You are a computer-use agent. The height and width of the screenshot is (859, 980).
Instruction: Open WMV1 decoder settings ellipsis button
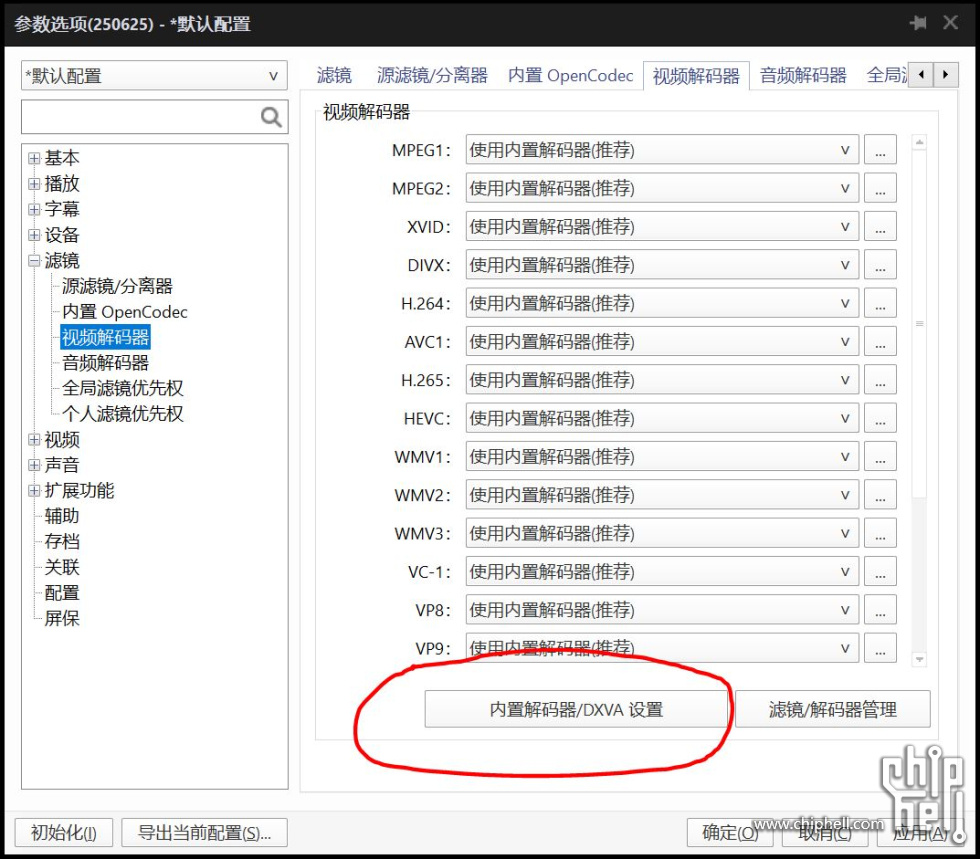pos(880,456)
